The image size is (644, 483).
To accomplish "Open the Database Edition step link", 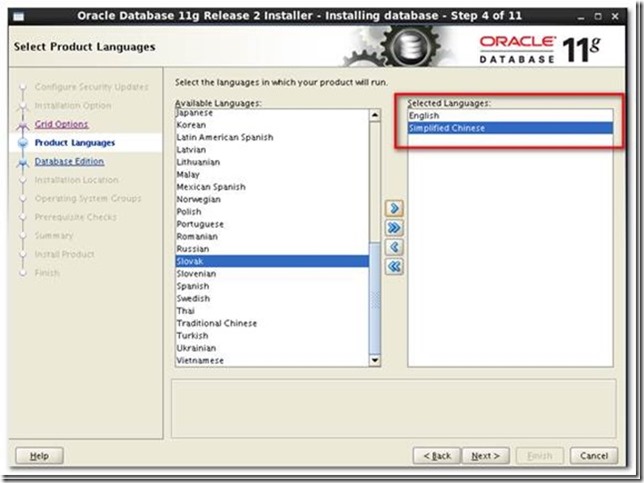I will (x=69, y=161).
